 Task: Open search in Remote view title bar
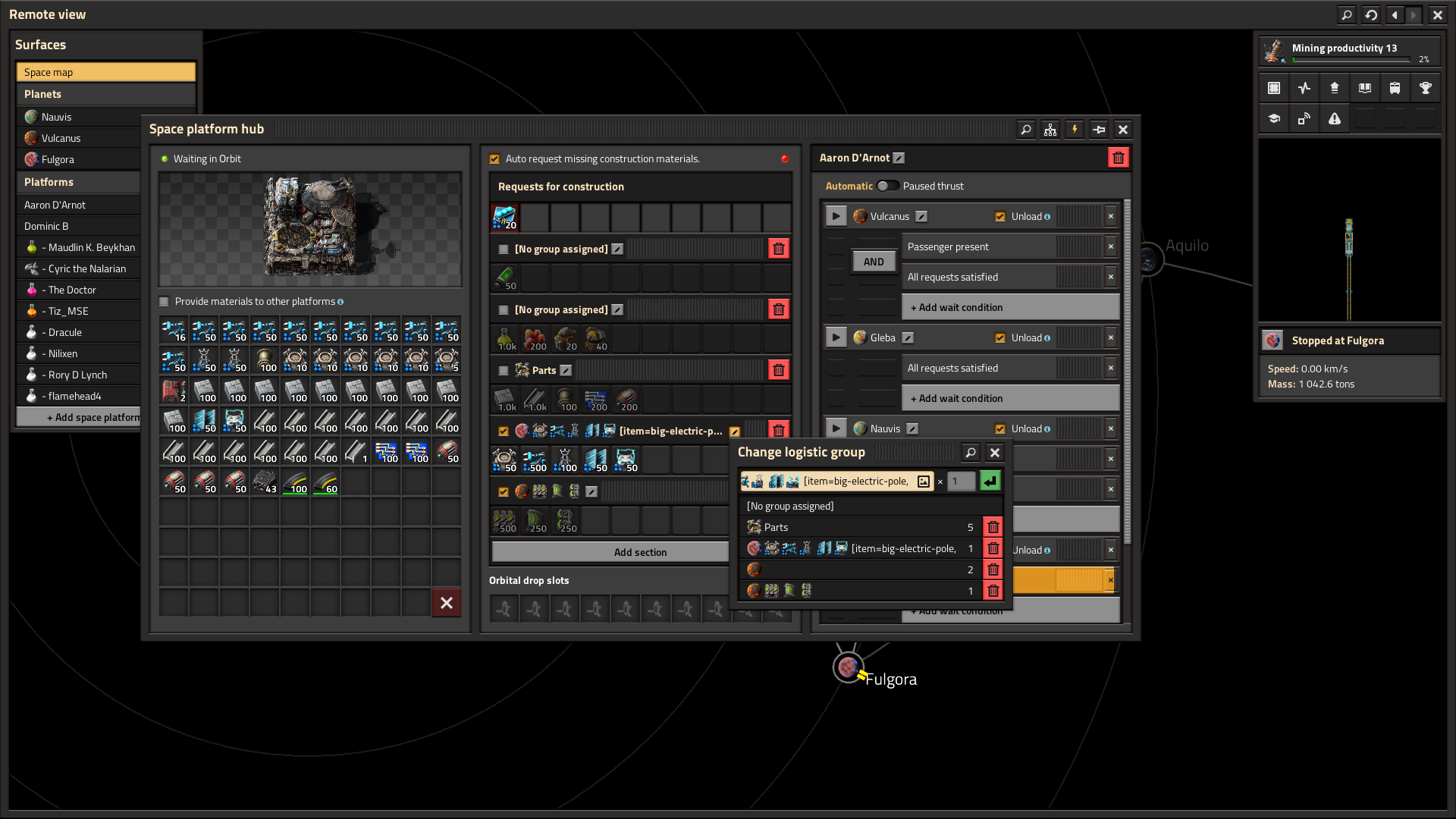[x=1347, y=14]
